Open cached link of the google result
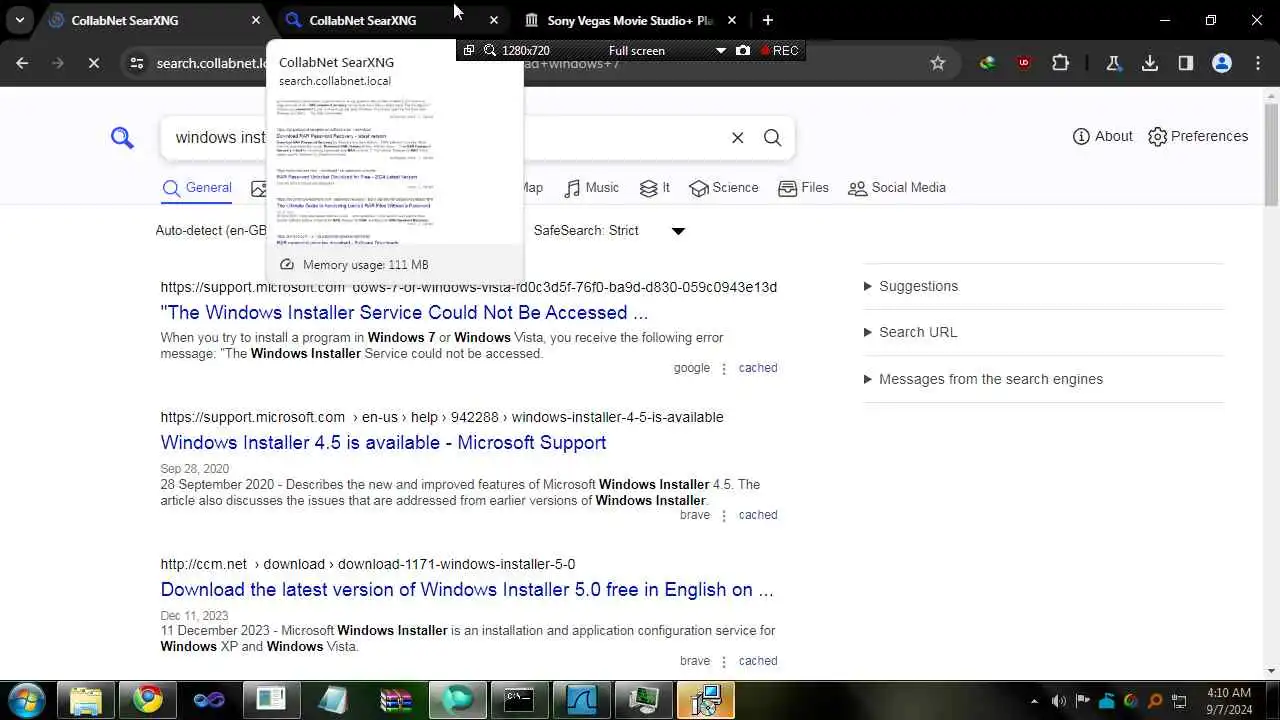Image resolution: width=1280 pixels, height=720 pixels. (758, 368)
